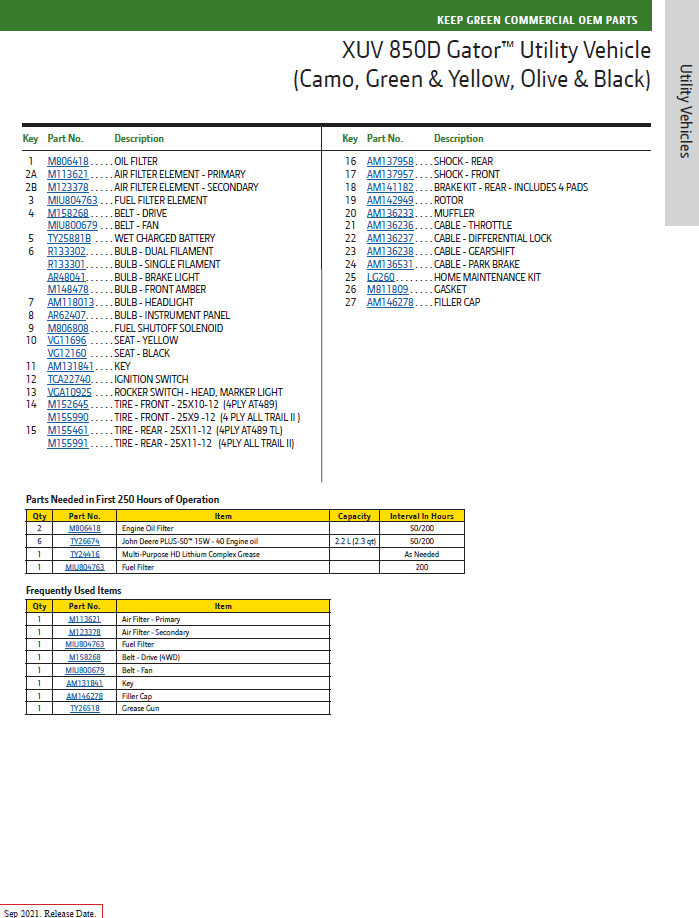699x918 pixels.
Task: Open AM136237 differential lock cable link
Action: pyautogui.click(x=390, y=238)
